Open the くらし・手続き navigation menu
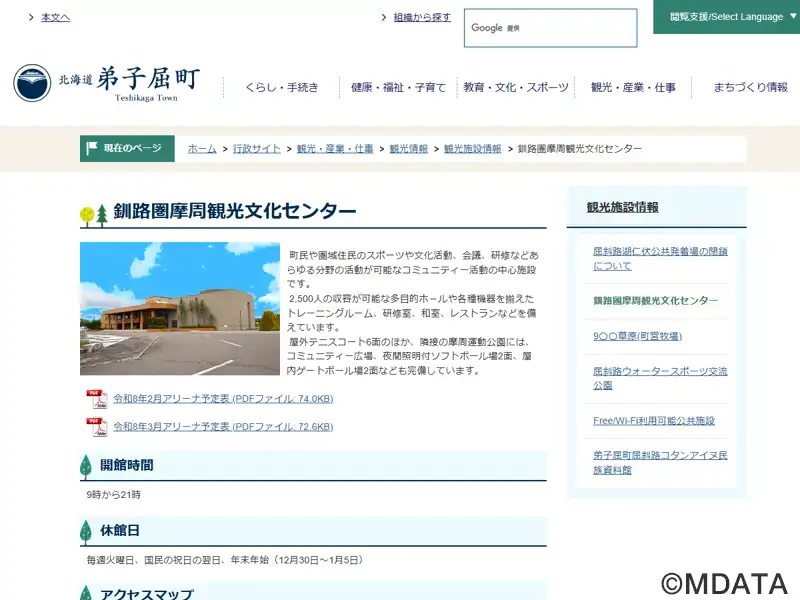The image size is (800, 600). pyautogui.click(x=282, y=88)
